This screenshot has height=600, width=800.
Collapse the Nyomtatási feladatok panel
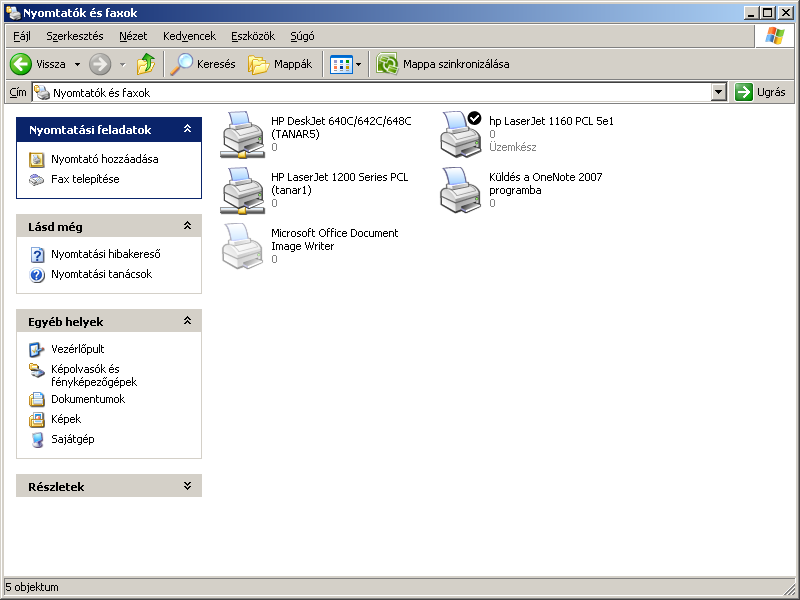click(187, 129)
